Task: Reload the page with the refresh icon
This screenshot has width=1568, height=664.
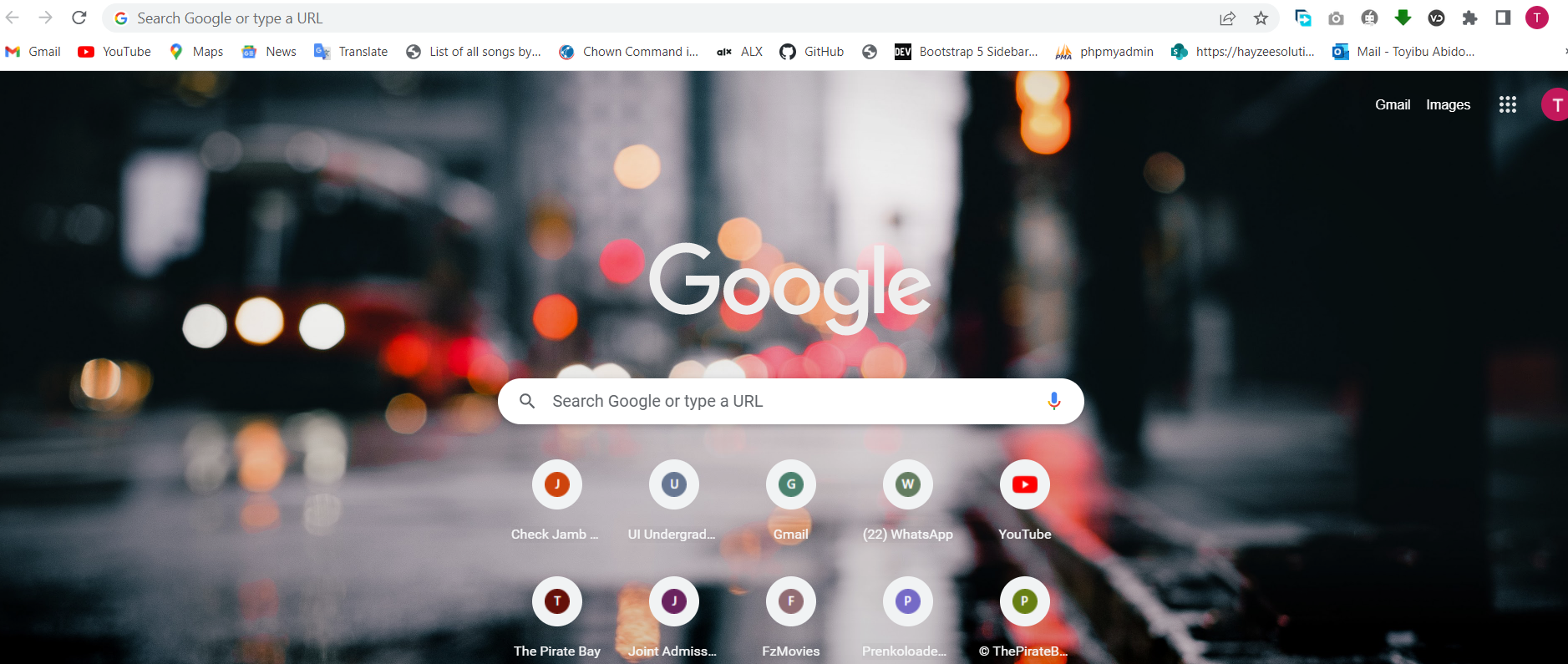Action: (x=79, y=18)
